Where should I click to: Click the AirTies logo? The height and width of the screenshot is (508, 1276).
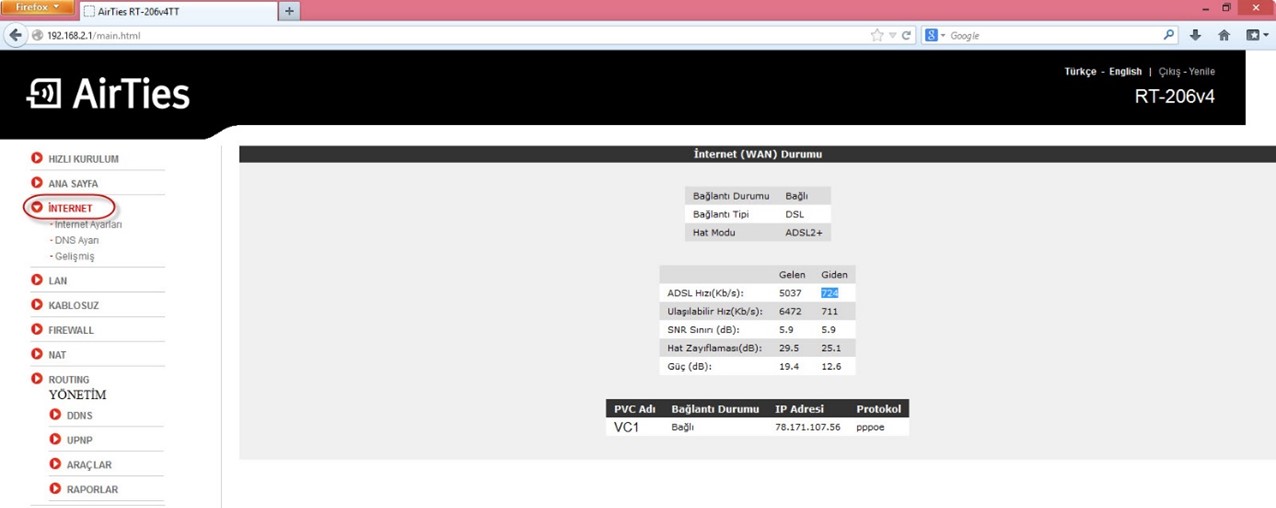tap(108, 93)
